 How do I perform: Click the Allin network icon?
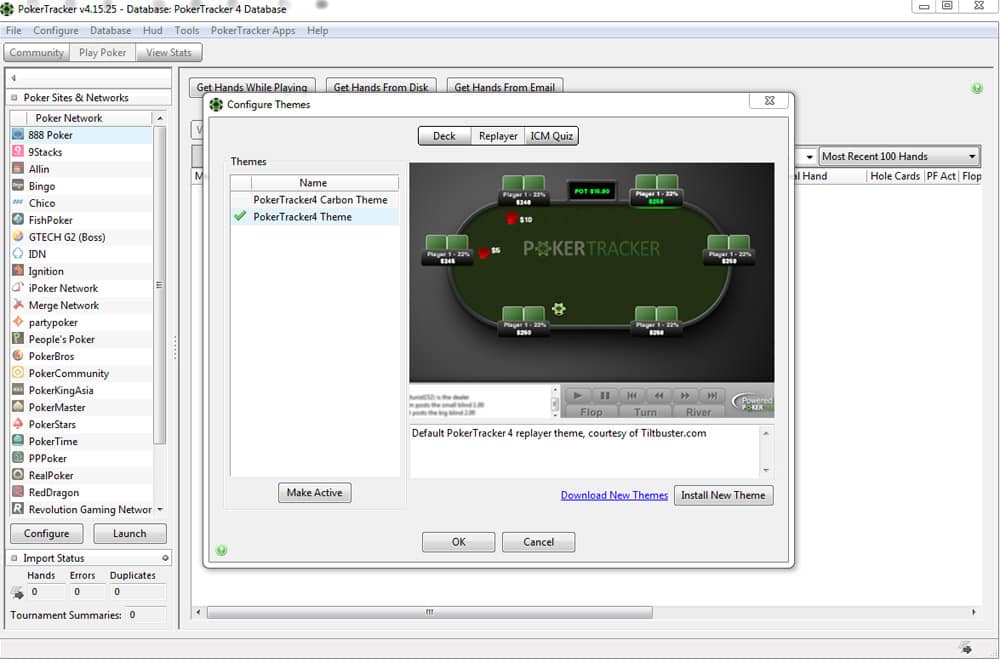18,169
